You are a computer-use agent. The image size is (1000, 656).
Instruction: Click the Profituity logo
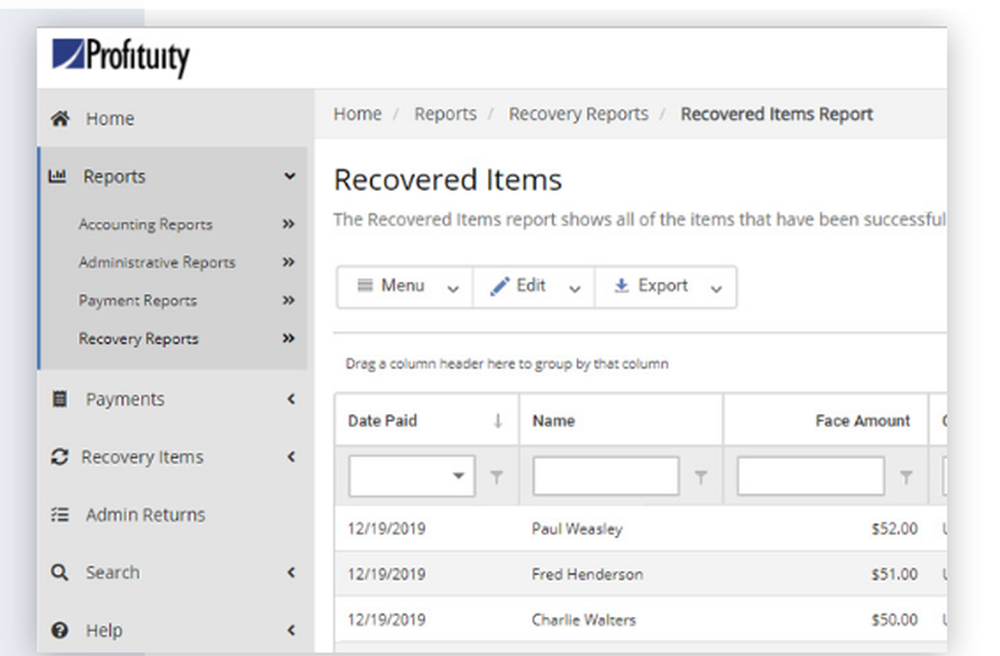point(120,57)
